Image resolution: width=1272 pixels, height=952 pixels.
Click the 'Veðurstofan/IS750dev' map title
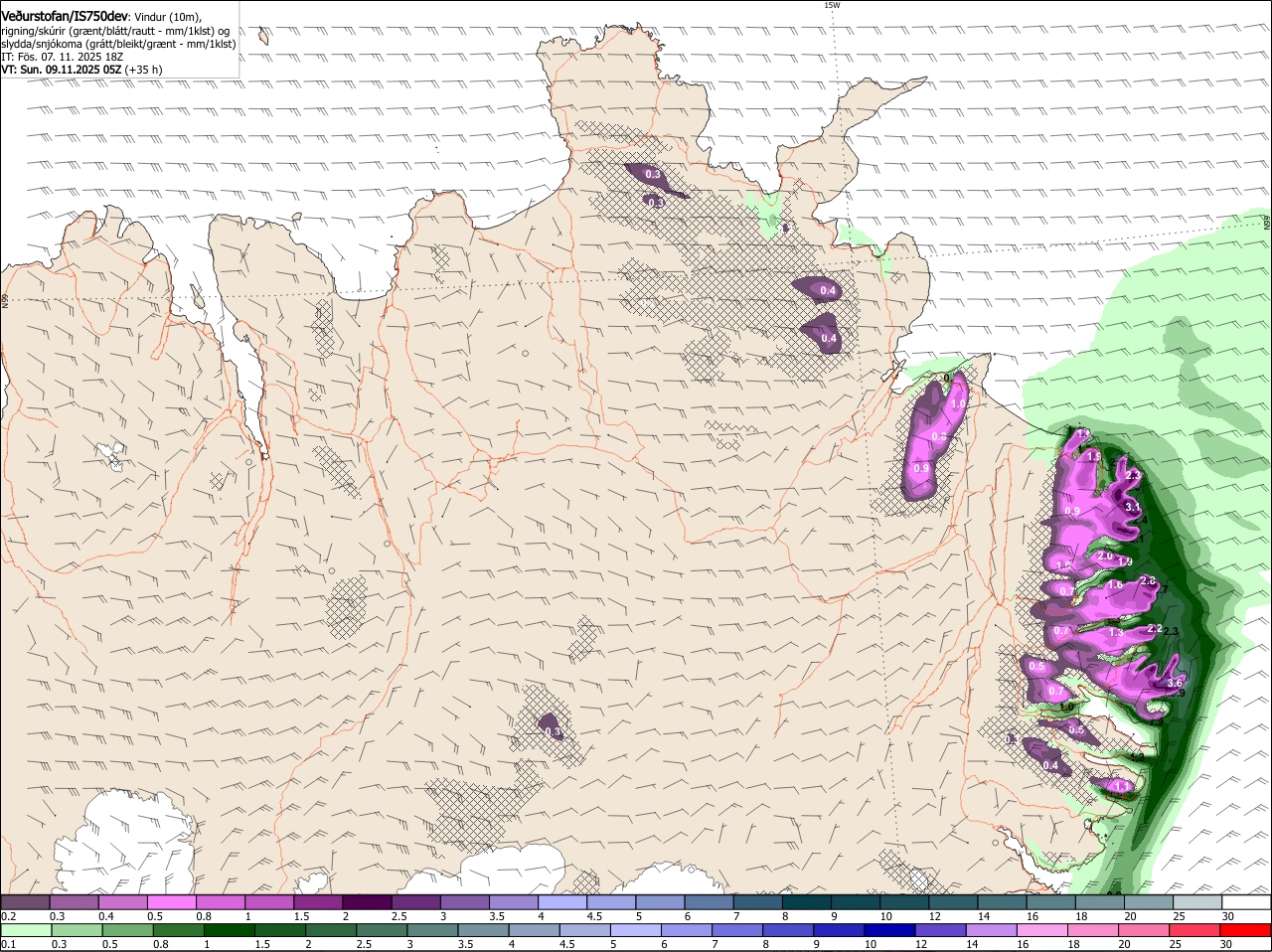[65, 17]
